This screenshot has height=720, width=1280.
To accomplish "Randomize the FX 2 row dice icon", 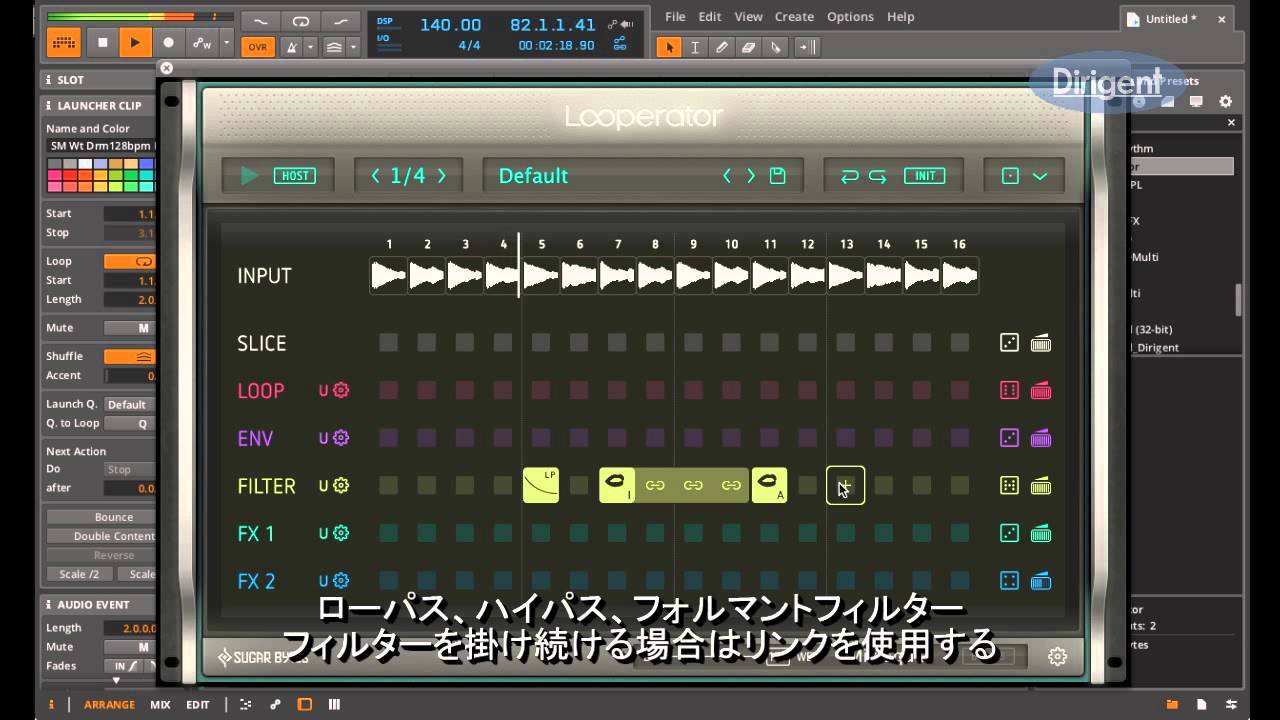I will point(1010,581).
